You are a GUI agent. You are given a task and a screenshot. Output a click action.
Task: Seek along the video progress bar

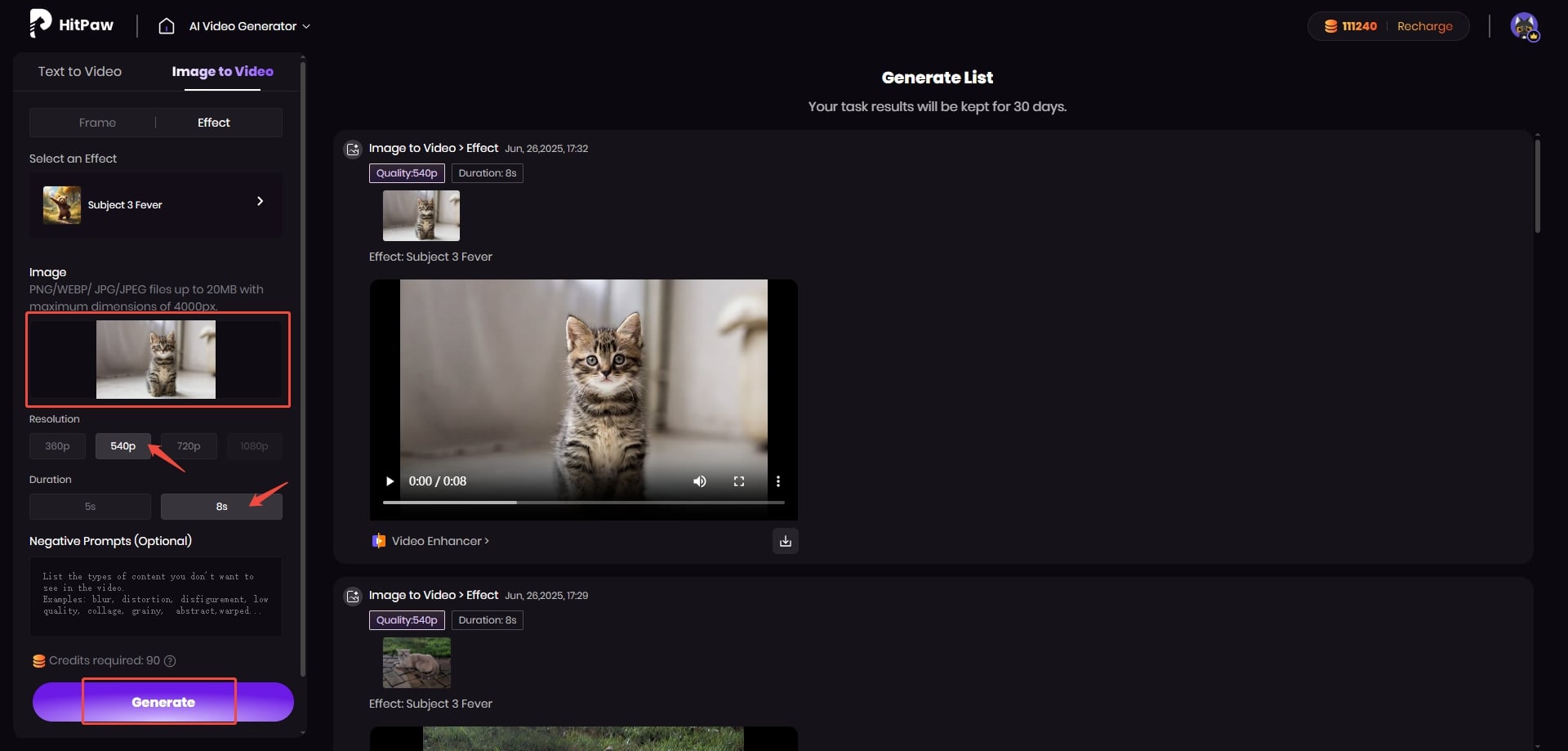click(x=583, y=503)
